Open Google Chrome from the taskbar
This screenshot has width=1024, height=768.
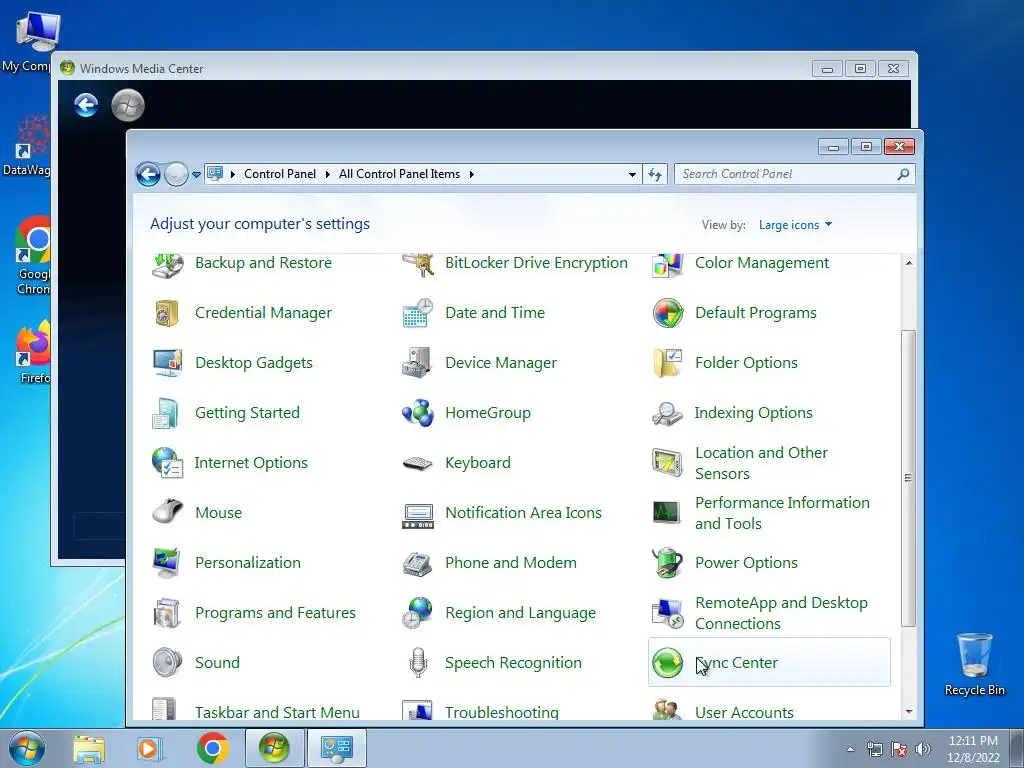click(212, 748)
